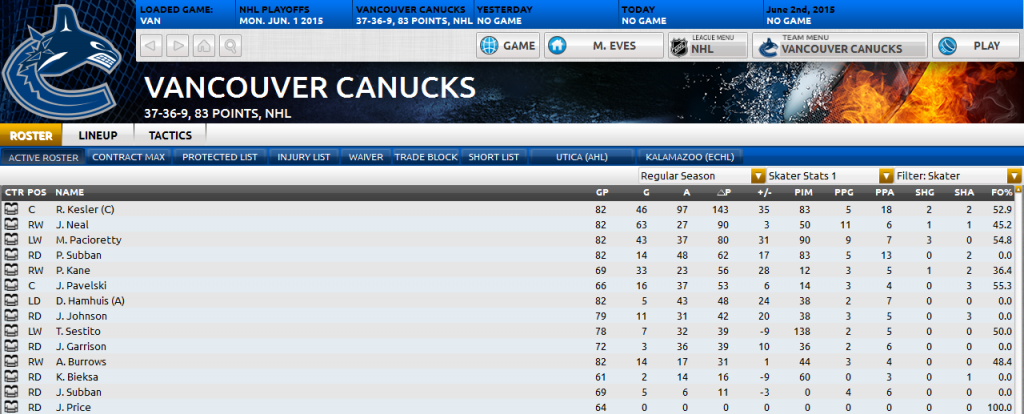Viewport: 1024px width, 414px height.
Task: Open contract icon for R. Kesler
Action: (10, 210)
